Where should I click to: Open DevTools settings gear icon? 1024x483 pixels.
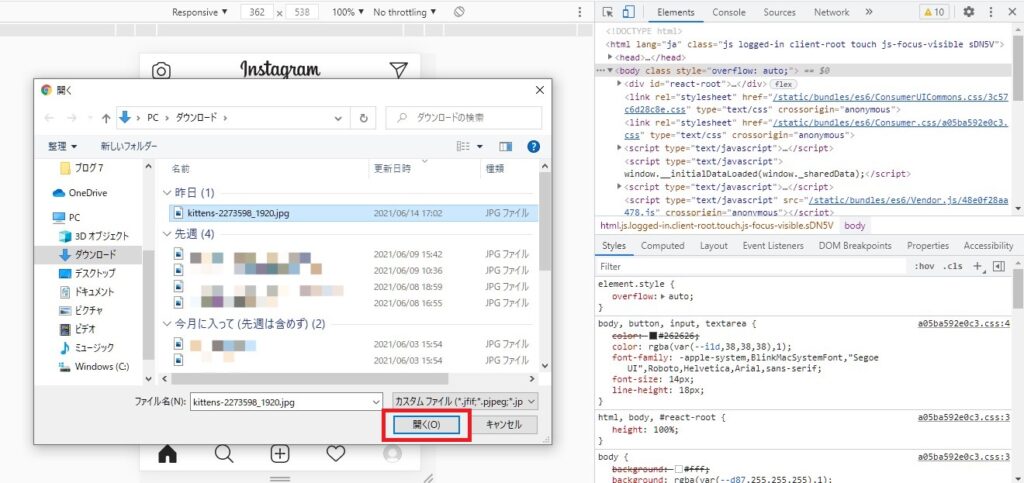[x=969, y=12]
